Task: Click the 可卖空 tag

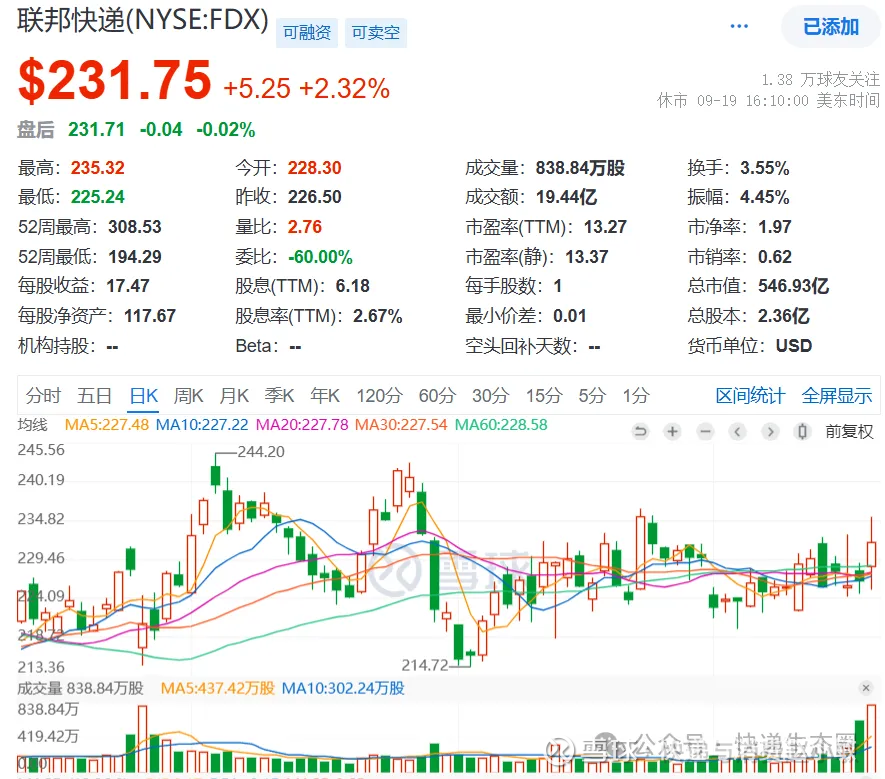Action: point(375,33)
